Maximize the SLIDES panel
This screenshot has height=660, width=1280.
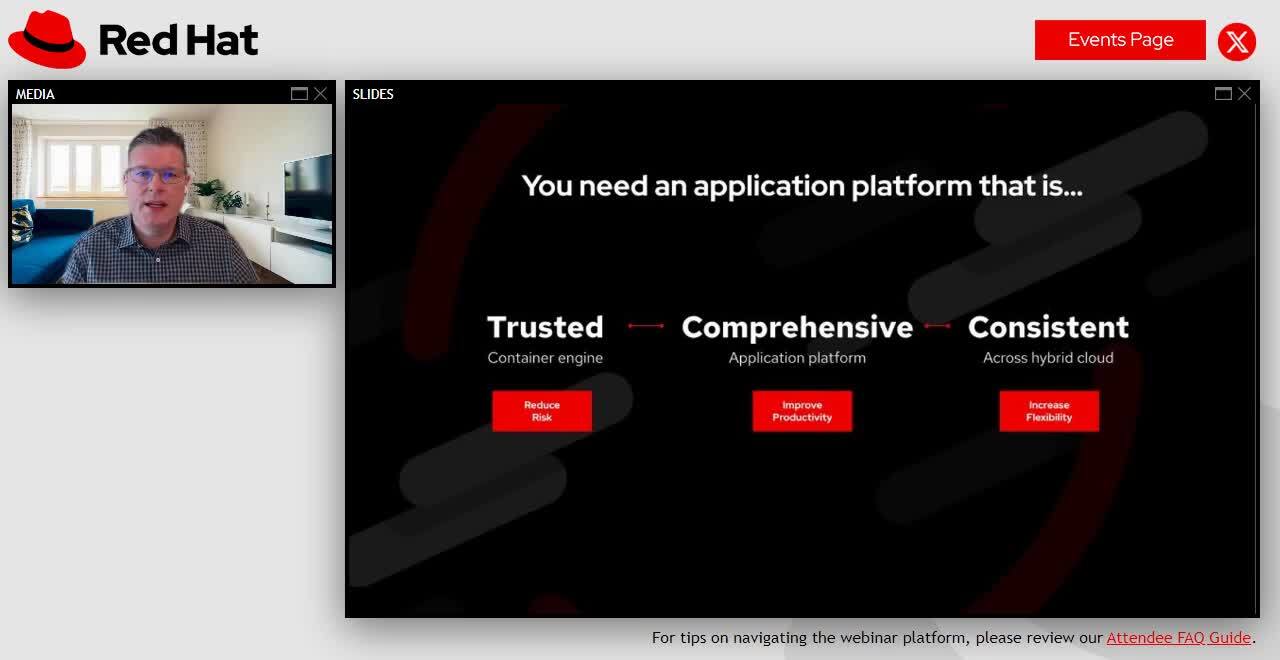point(1223,94)
